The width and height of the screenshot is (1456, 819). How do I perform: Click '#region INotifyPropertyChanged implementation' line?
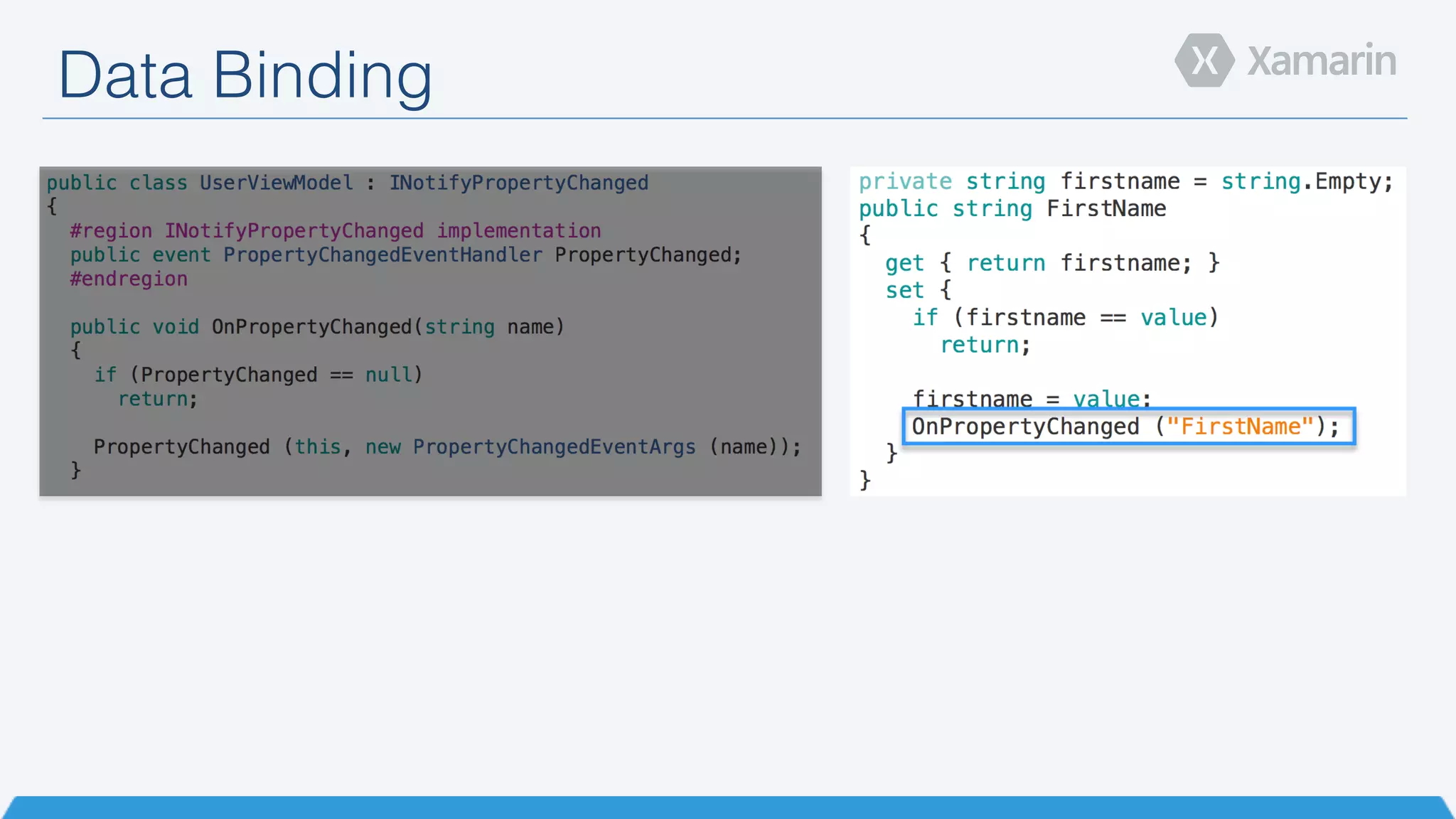336,230
